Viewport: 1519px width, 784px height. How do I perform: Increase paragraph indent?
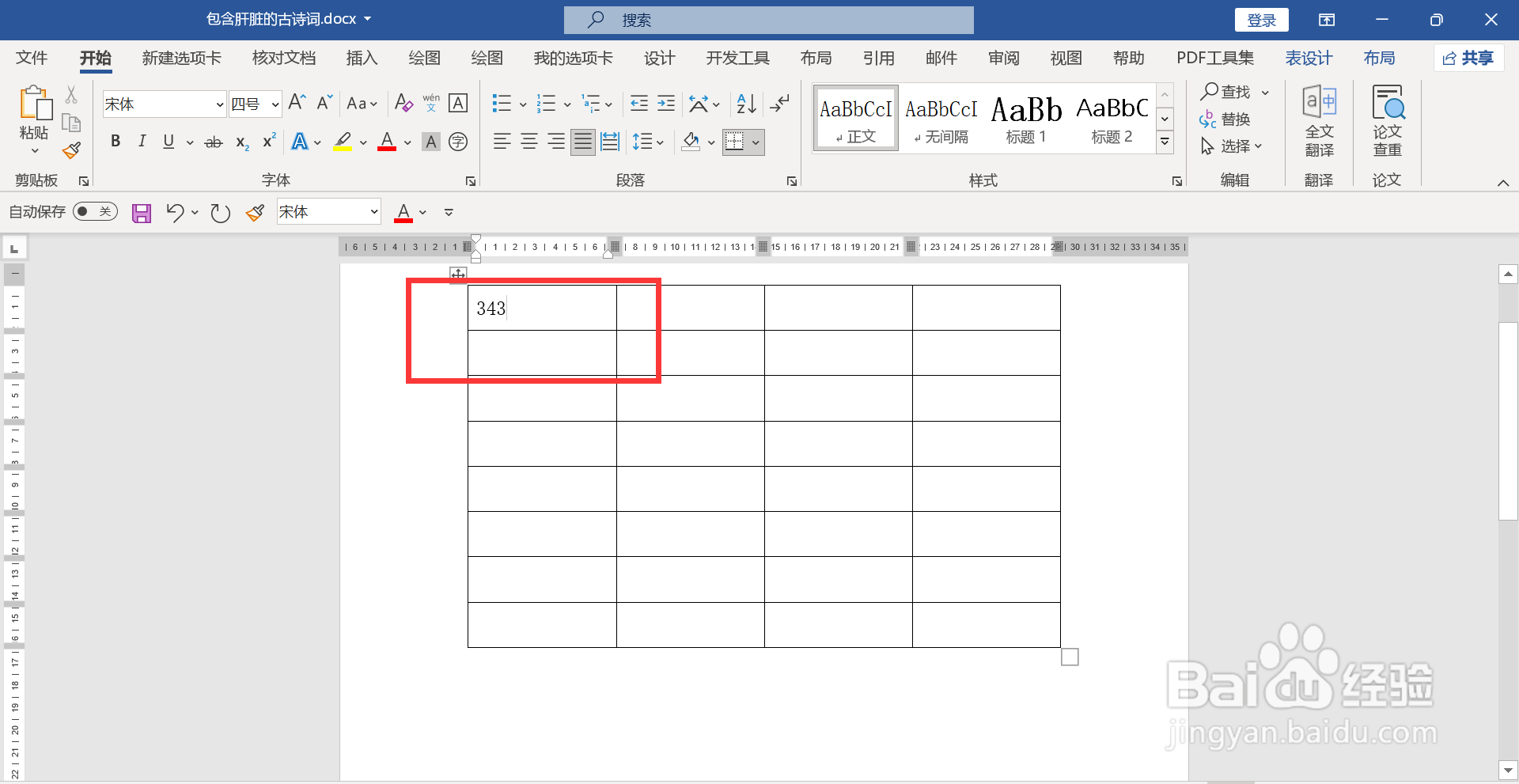tap(666, 103)
